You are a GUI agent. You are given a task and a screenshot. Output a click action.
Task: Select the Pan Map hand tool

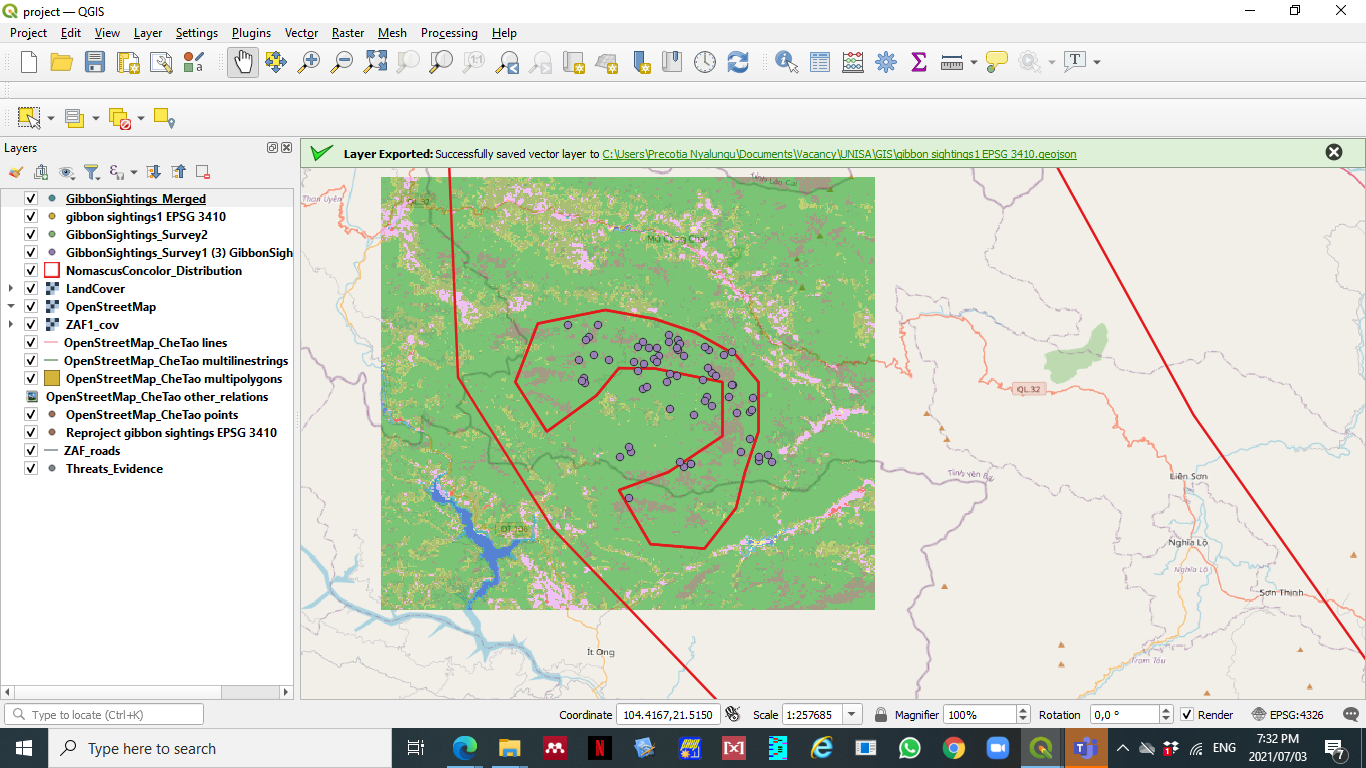point(243,62)
